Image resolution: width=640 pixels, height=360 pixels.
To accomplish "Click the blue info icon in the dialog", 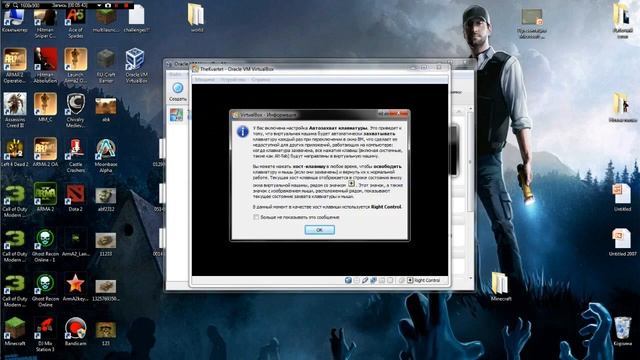I will (x=242, y=131).
